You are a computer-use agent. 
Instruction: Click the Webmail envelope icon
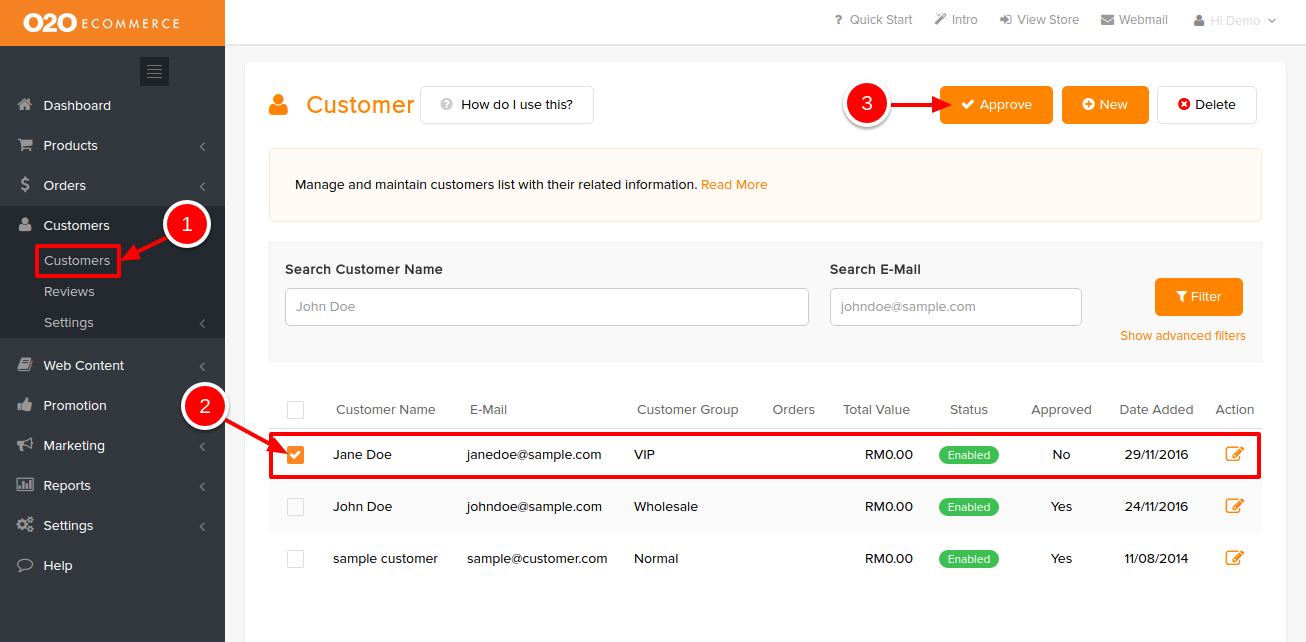[1107, 20]
